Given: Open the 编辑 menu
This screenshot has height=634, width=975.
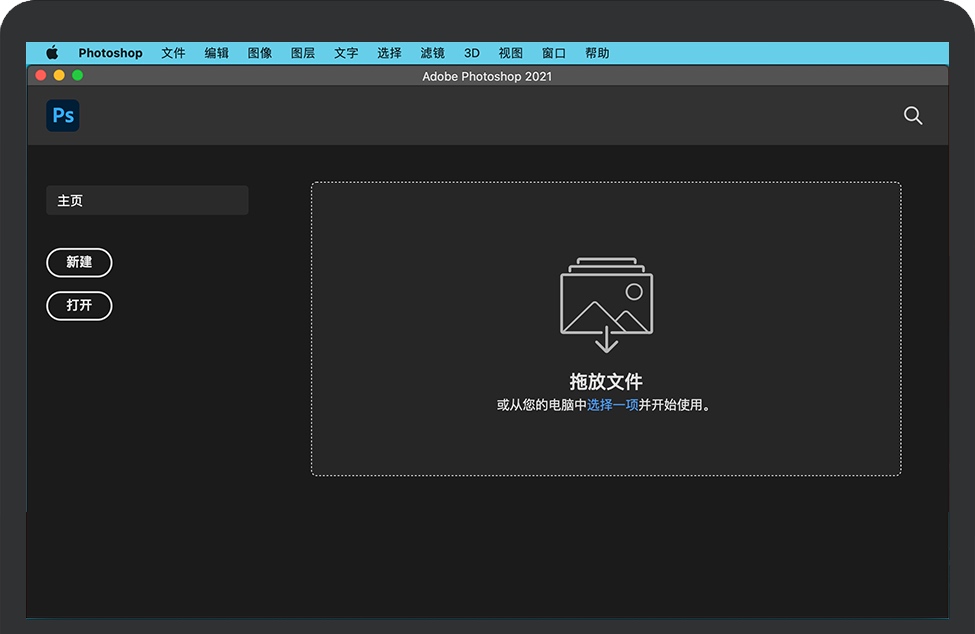Looking at the screenshot, I should pos(216,53).
